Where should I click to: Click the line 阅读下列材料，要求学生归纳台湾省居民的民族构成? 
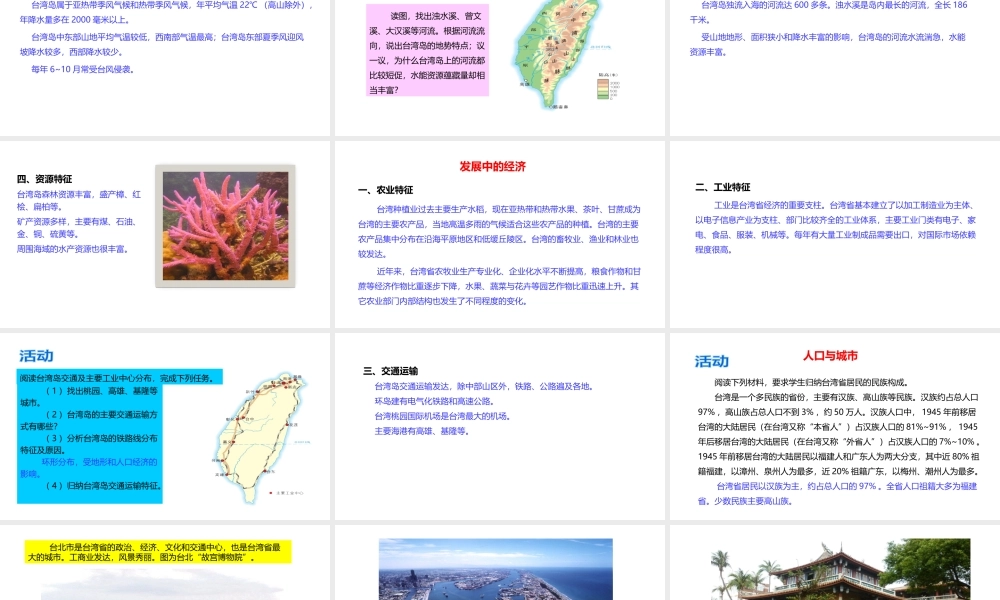811,382
